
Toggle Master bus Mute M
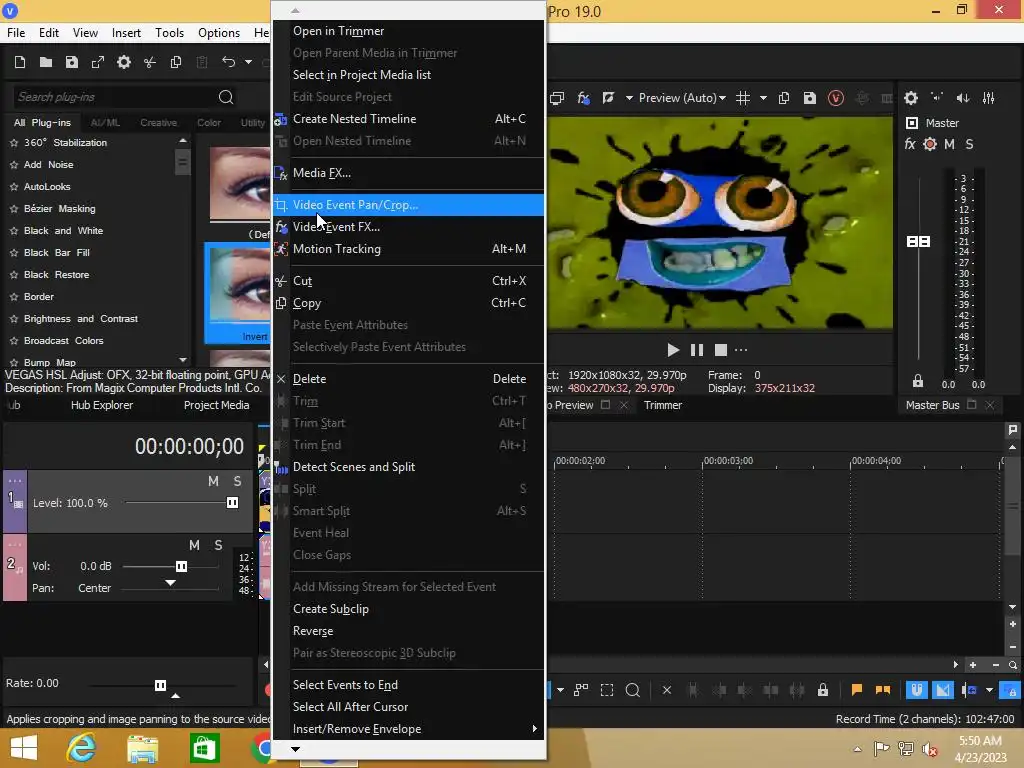pos(950,144)
